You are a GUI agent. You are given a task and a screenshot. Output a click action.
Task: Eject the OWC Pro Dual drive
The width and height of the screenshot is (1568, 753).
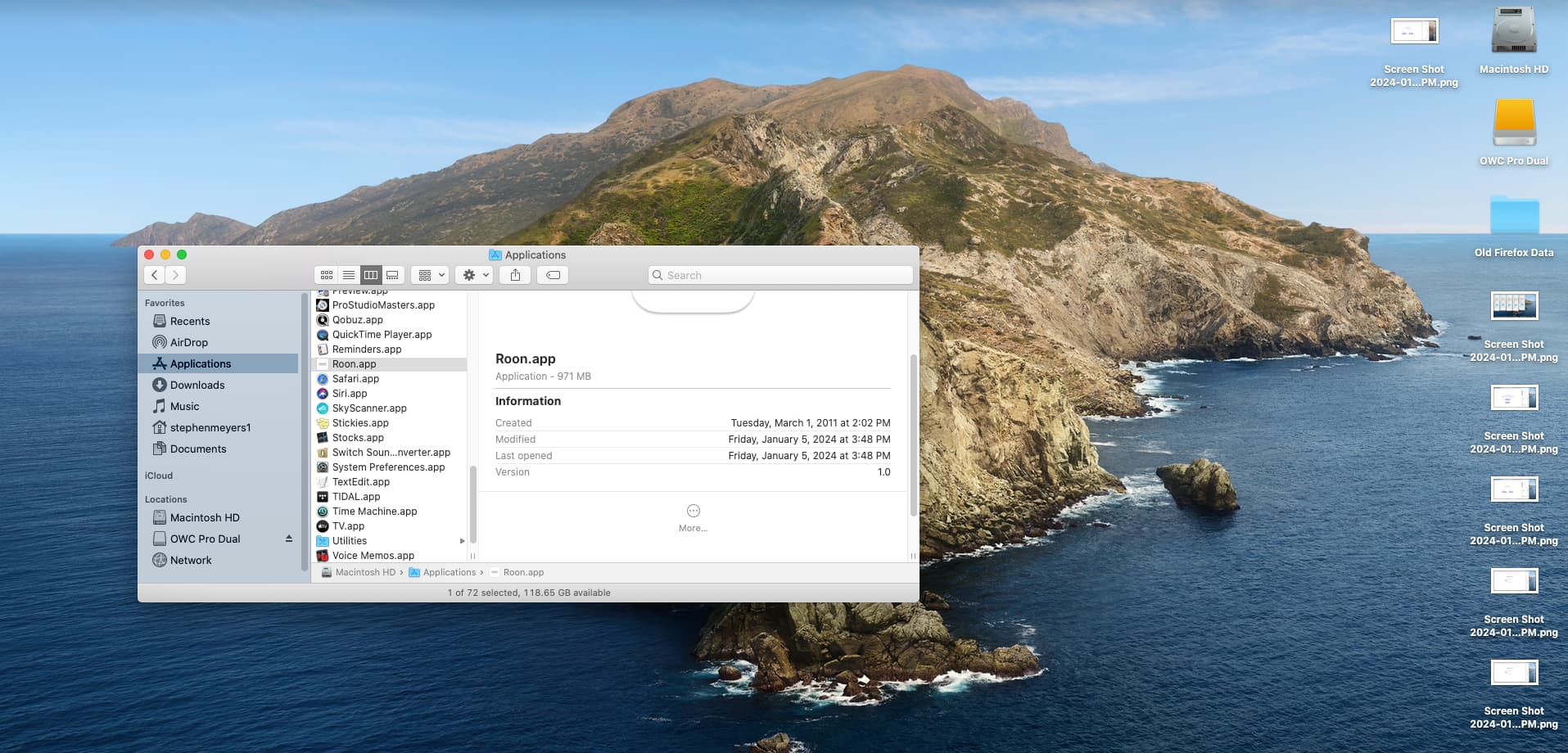[x=288, y=539]
